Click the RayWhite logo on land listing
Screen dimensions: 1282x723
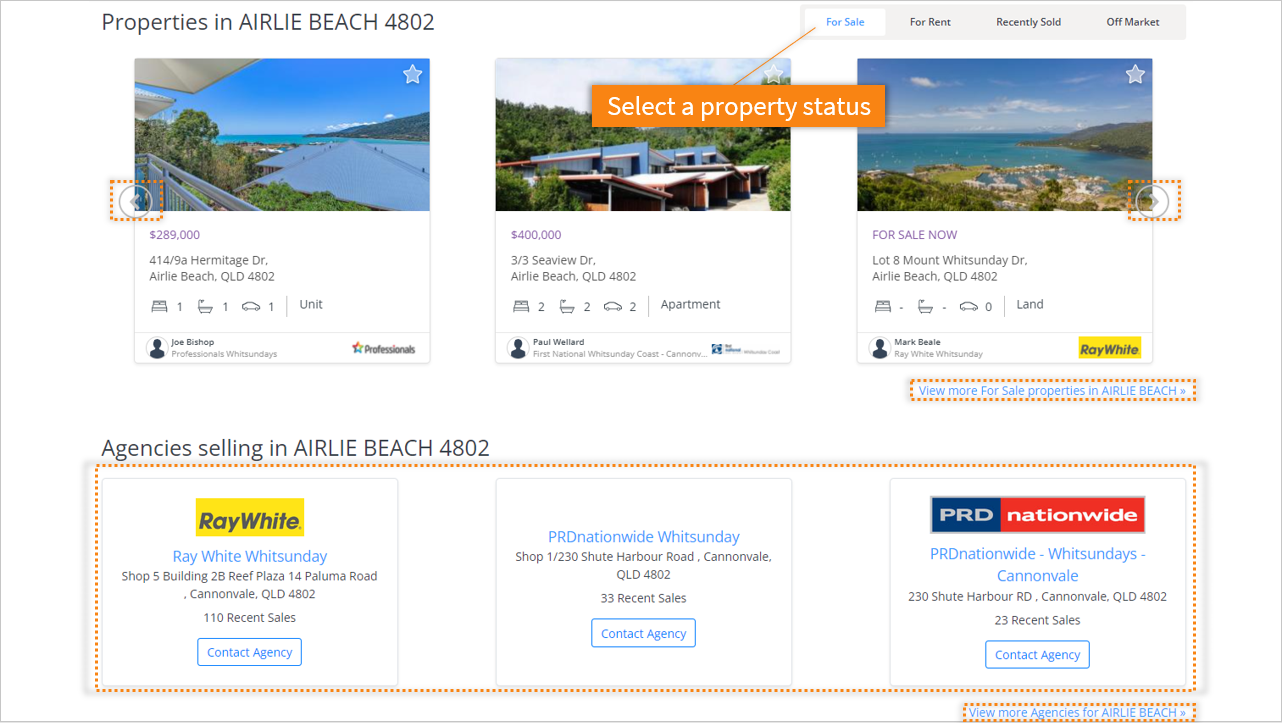coord(1109,348)
